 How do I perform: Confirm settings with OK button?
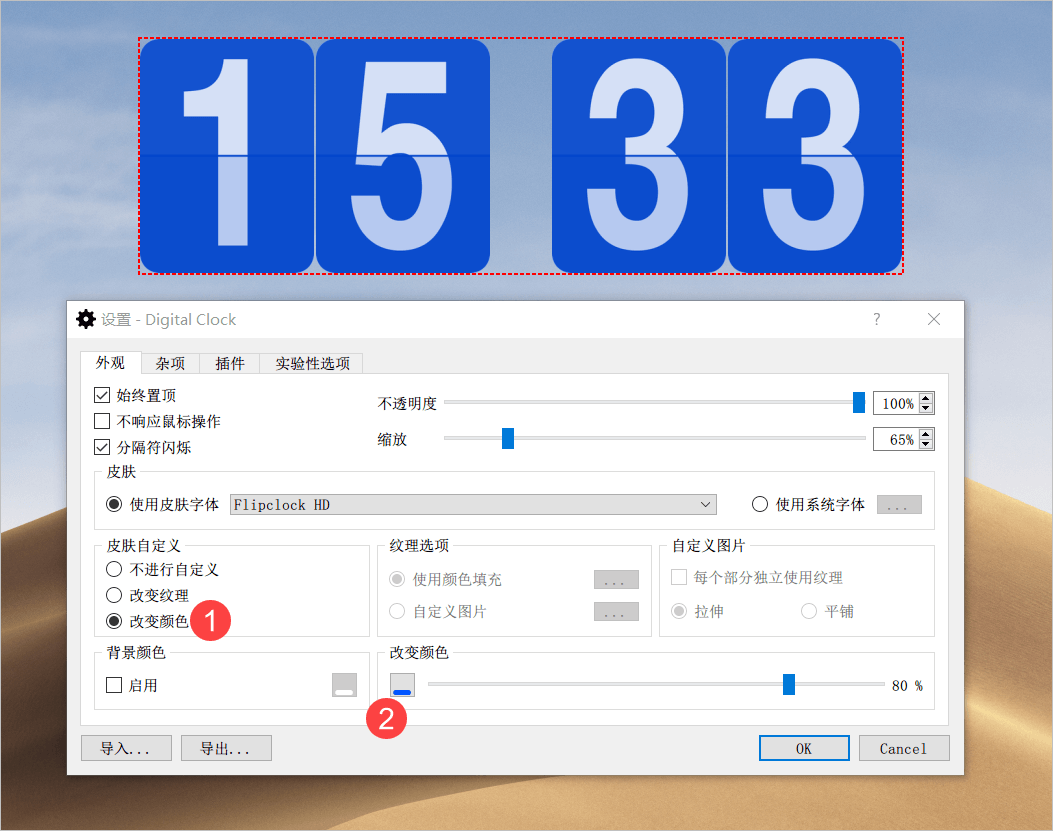pos(804,748)
